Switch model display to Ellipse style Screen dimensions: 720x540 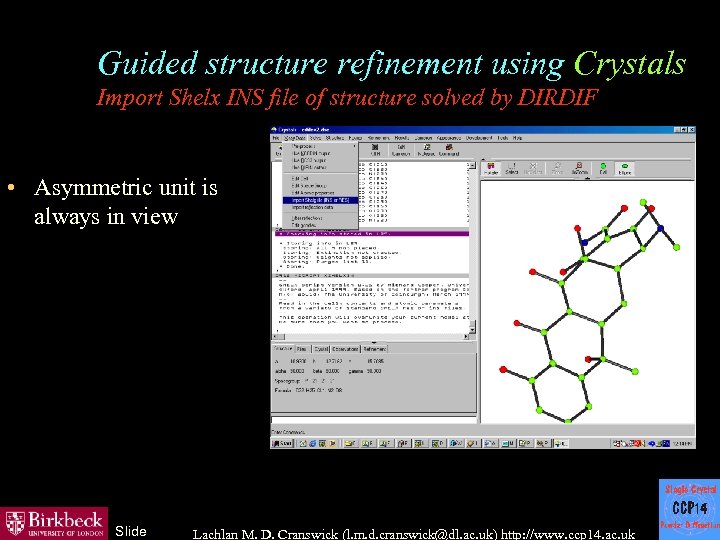[x=624, y=169]
